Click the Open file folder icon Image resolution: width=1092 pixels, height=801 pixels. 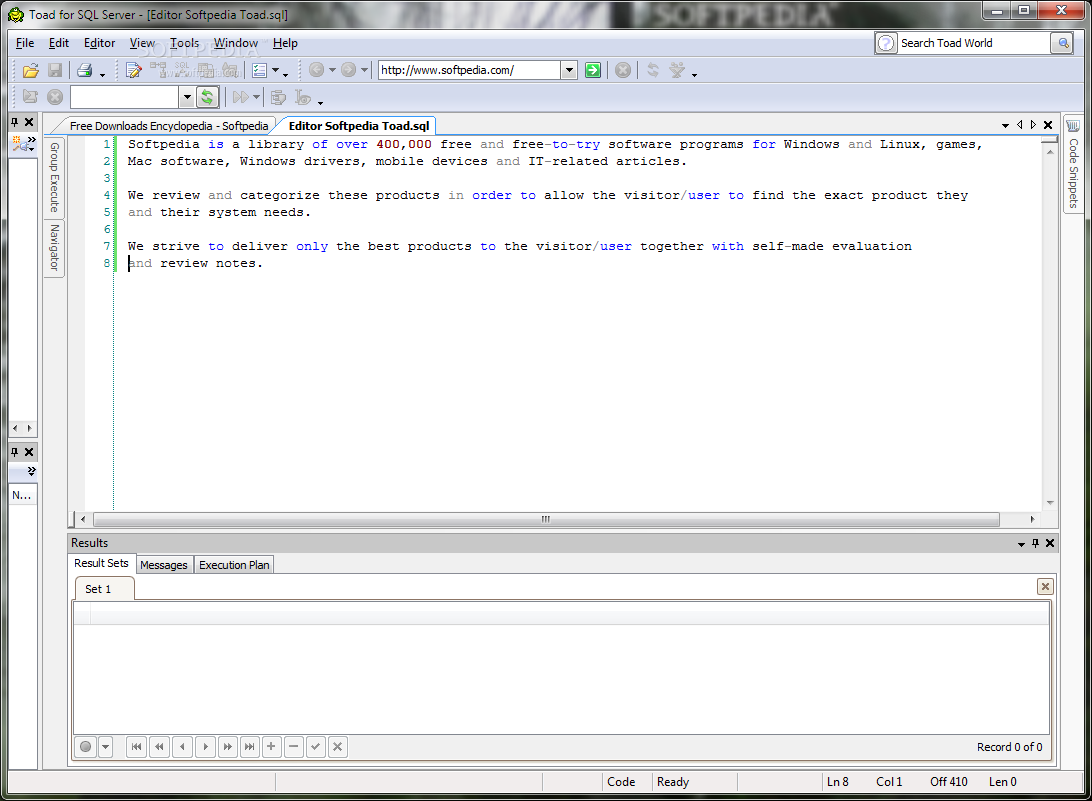[31, 70]
